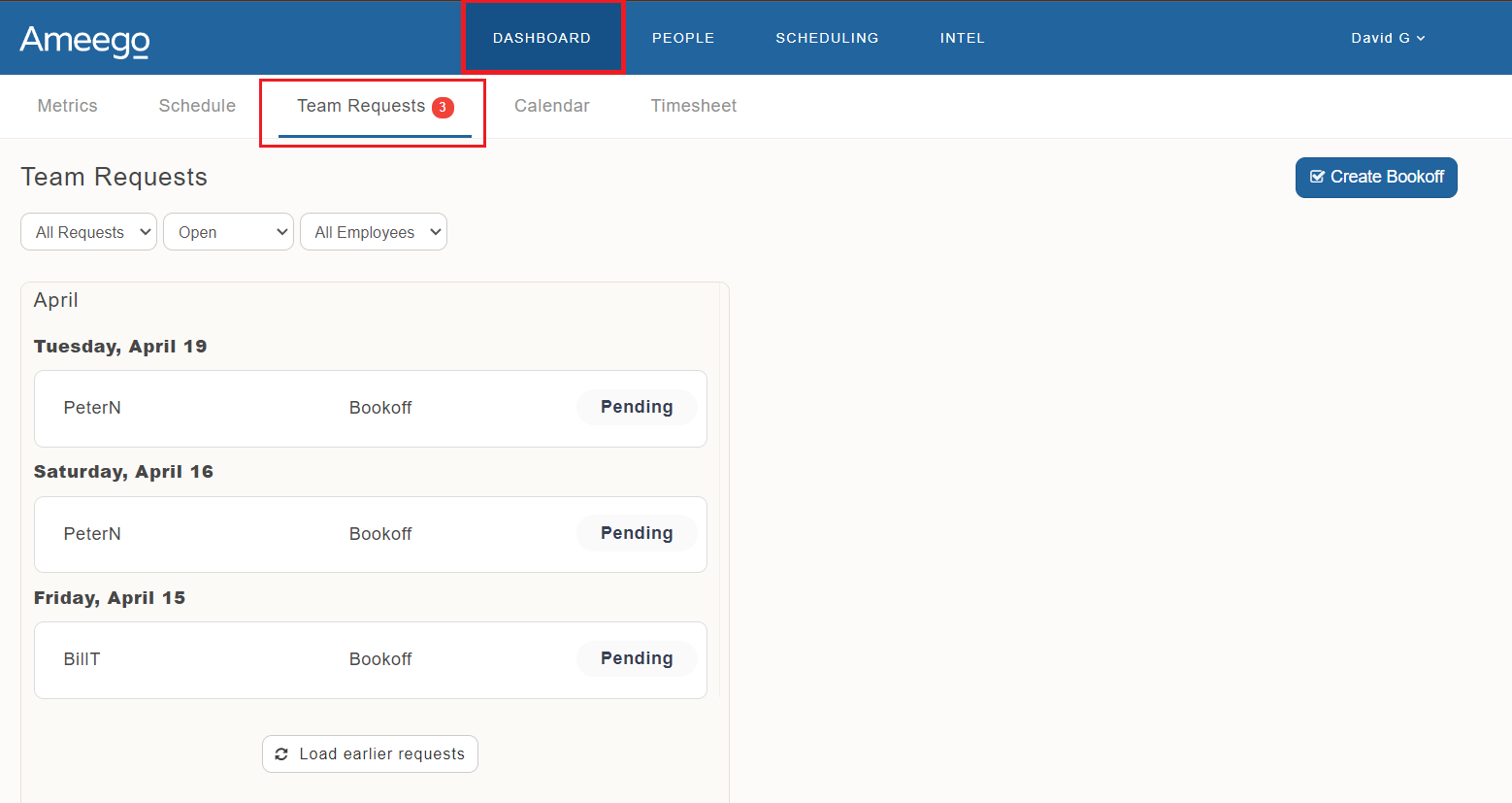The image size is (1512, 803).
Task: Open the SCHEDULING menu item
Action: click(x=827, y=37)
